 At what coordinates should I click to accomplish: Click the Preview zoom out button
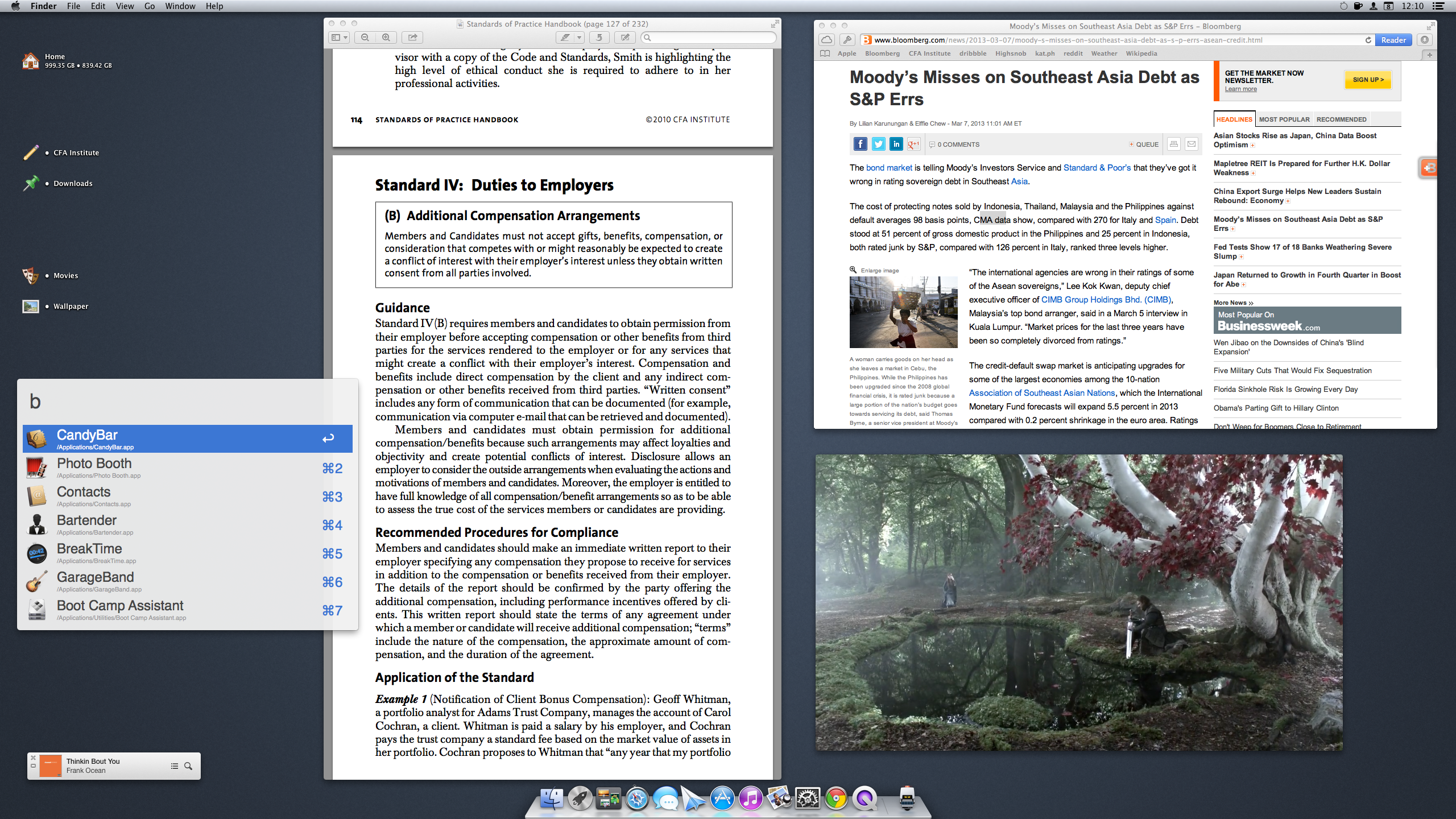point(365,38)
